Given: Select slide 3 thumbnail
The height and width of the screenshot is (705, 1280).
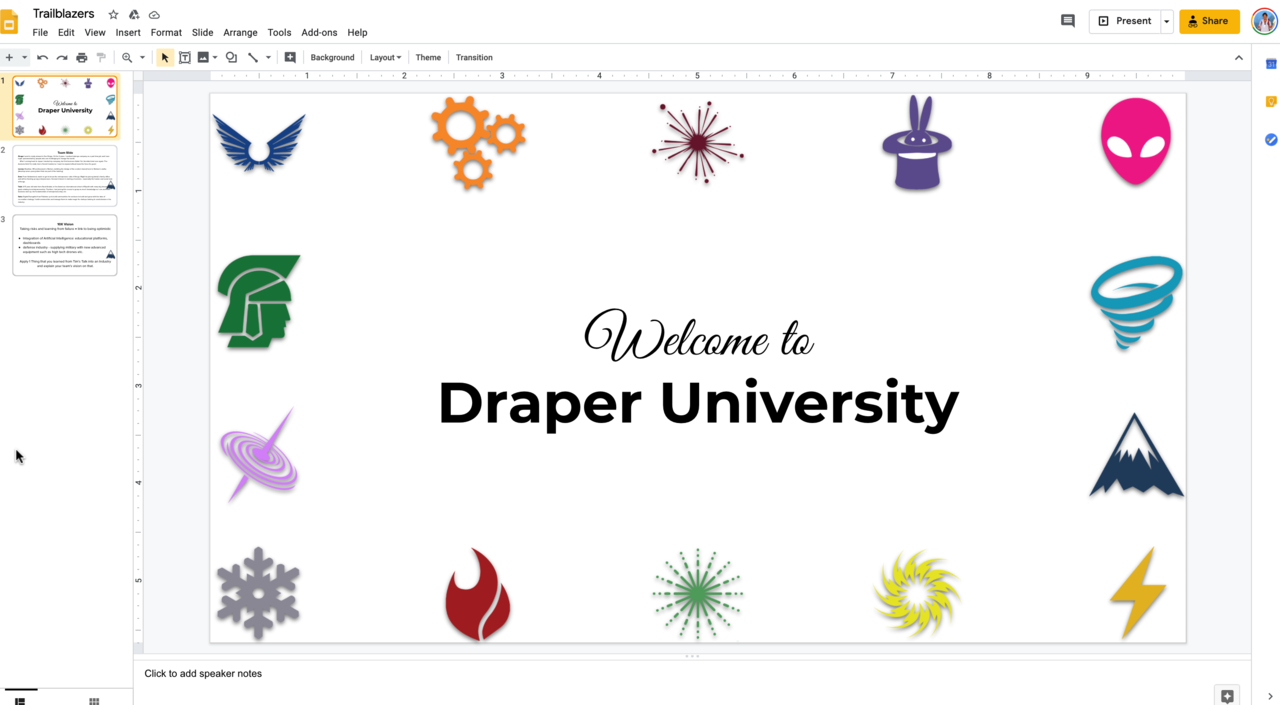Looking at the screenshot, I should pos(65,245).
